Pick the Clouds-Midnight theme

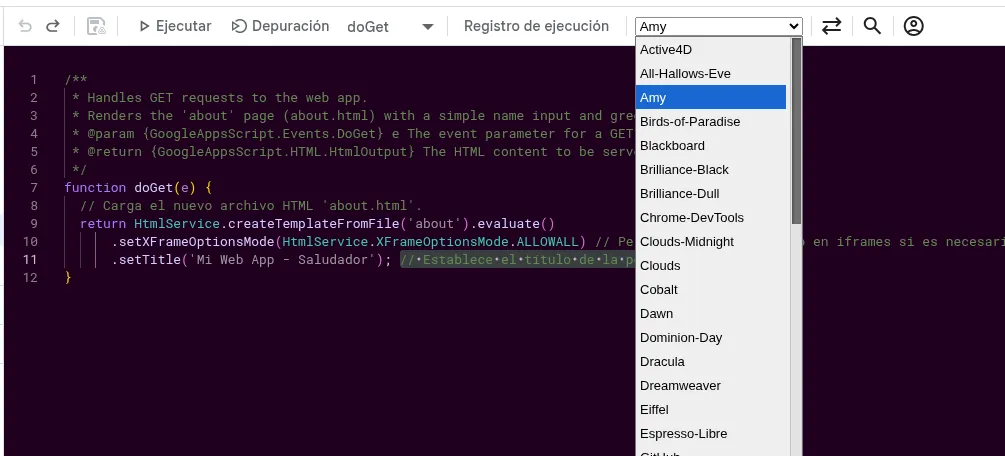point(710,242)
